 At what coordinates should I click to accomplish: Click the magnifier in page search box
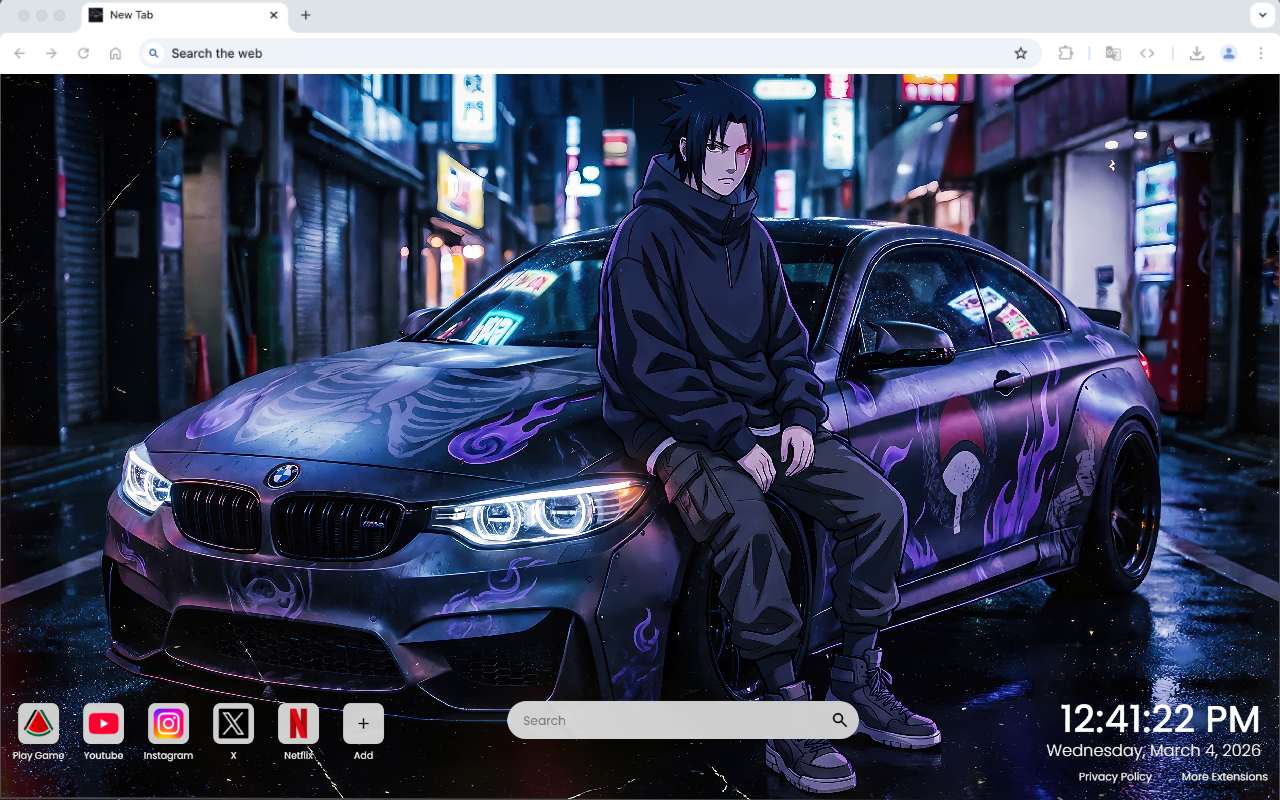click(x=839, y=720)
